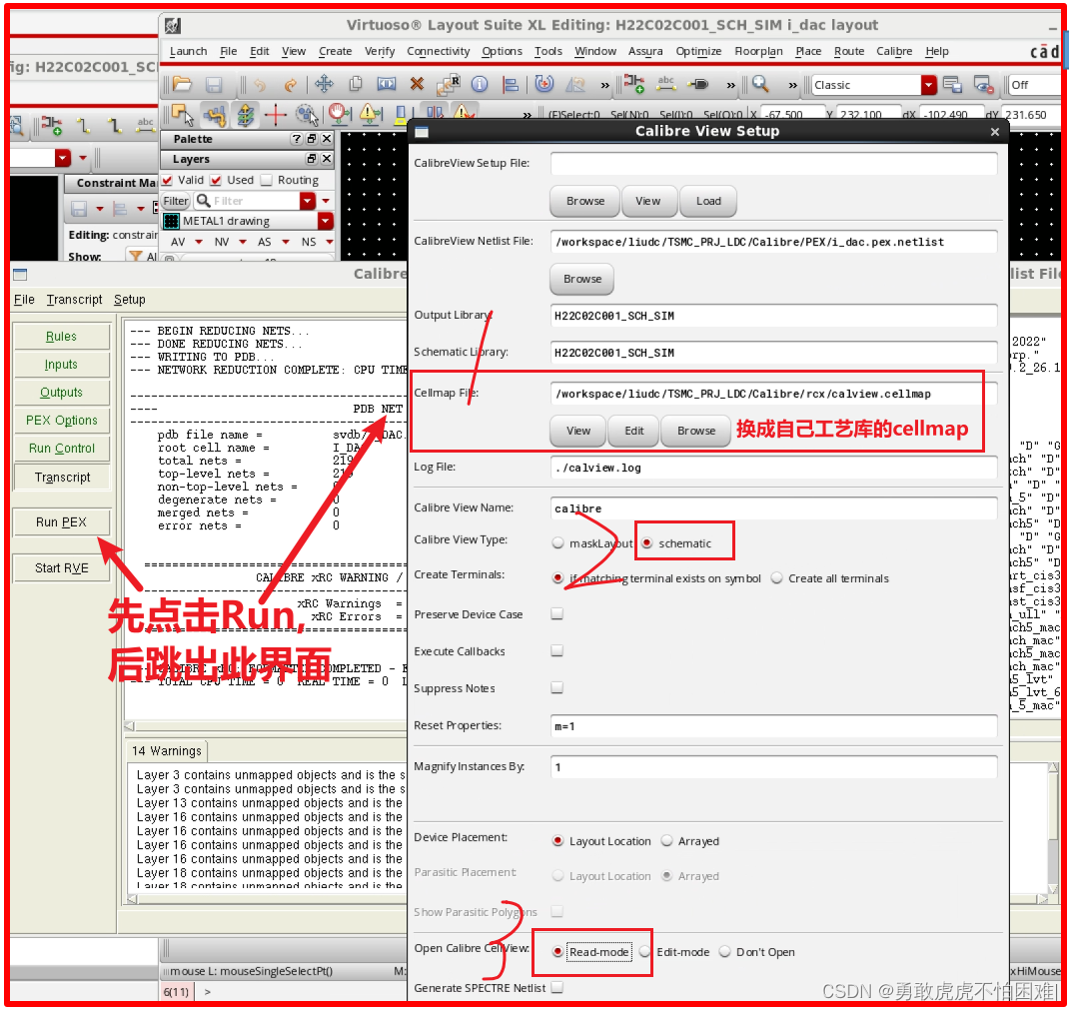Select the schematic view type radio
Screen dimensions: 1069x1010
pyautogui.click(x=646, y=543)
